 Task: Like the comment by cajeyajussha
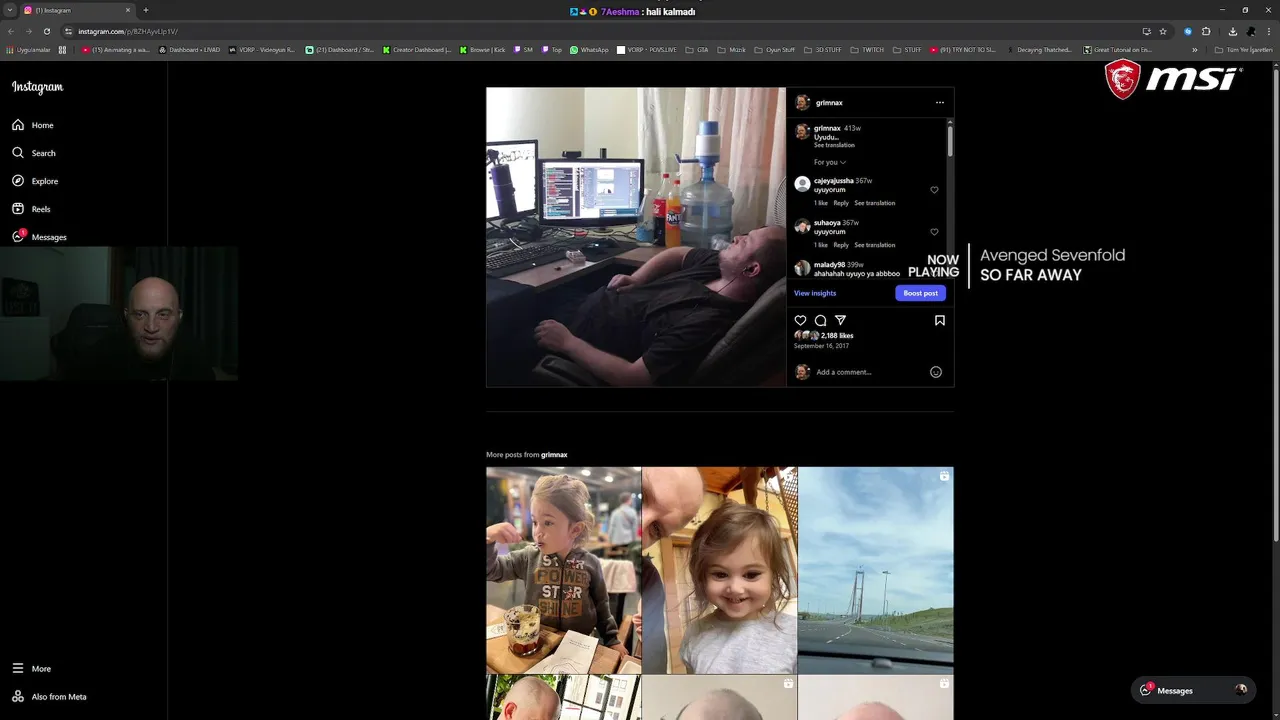[934, 190]
